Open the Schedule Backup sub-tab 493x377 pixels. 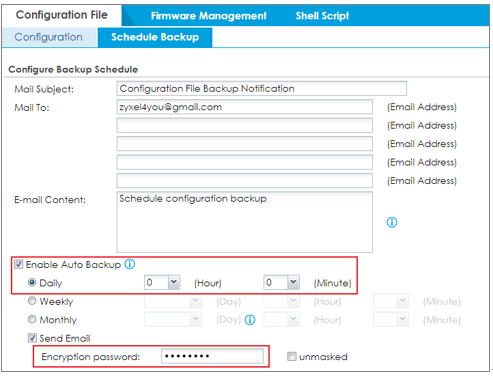coord(155,37)
